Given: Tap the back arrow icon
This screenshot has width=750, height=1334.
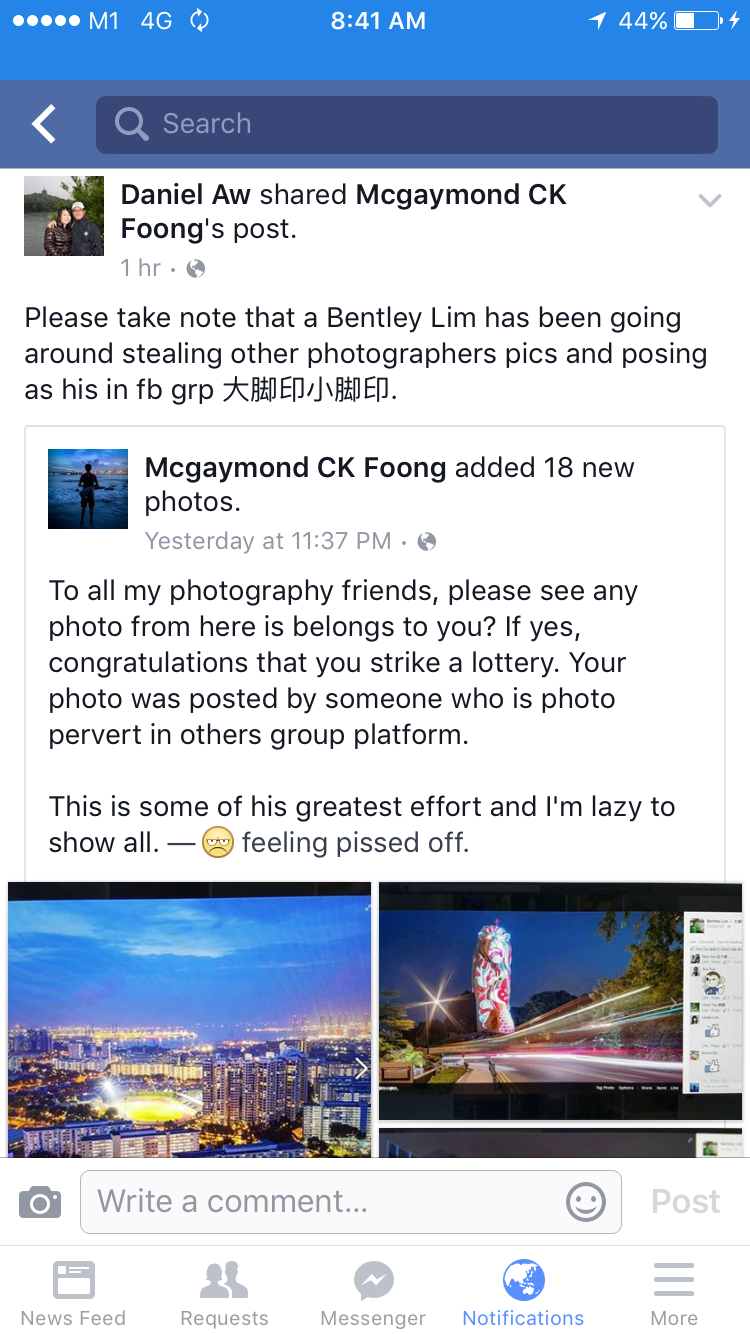Looking at the screenshot, I should coord(44,124).
